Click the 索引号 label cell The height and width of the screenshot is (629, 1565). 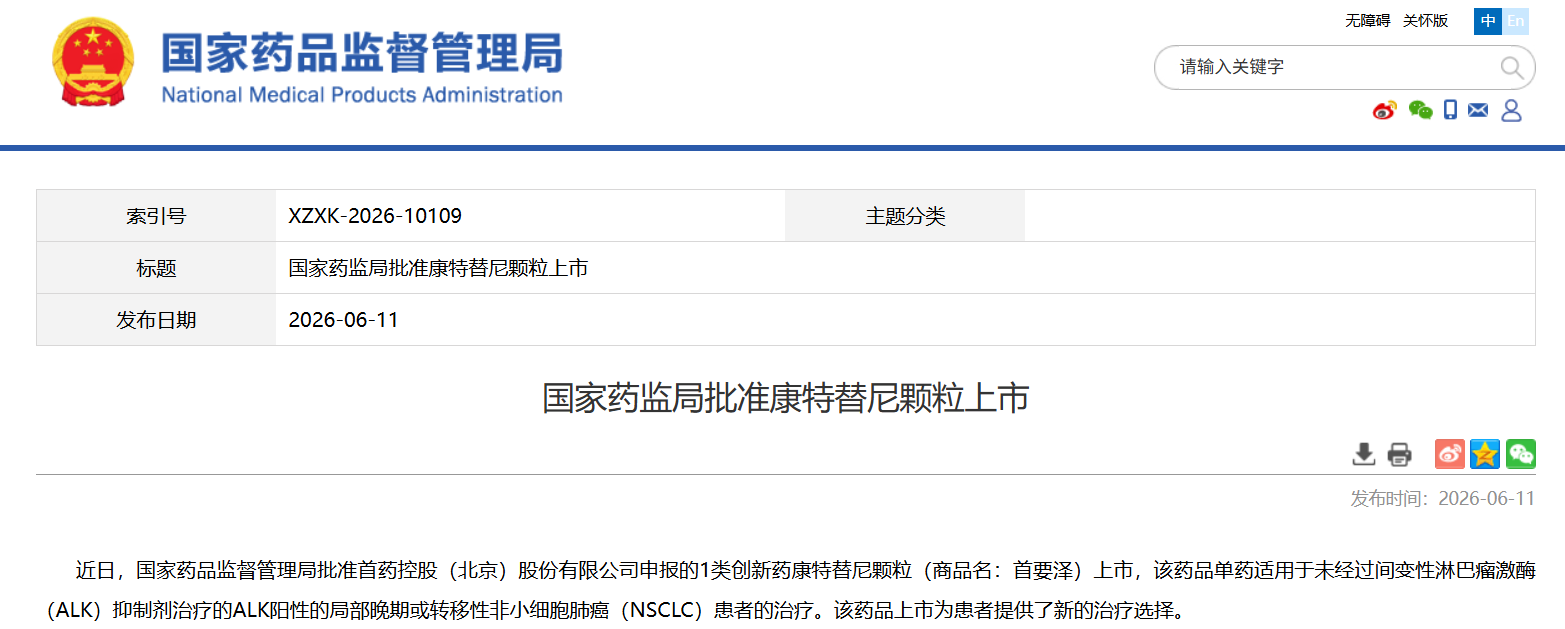(156, 216)
